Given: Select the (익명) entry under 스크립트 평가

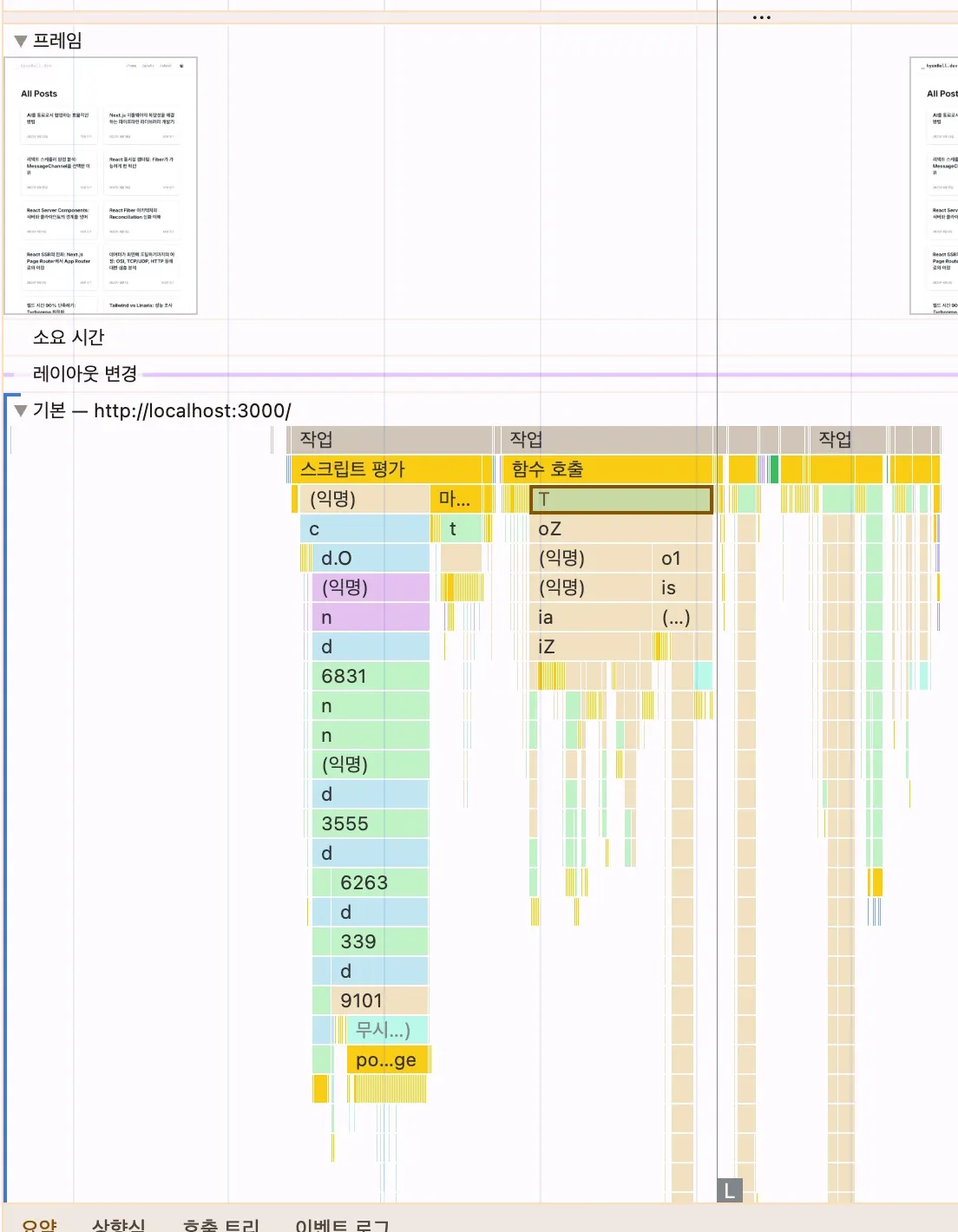Looking at the screenshot, I should (x=364, y=499).
